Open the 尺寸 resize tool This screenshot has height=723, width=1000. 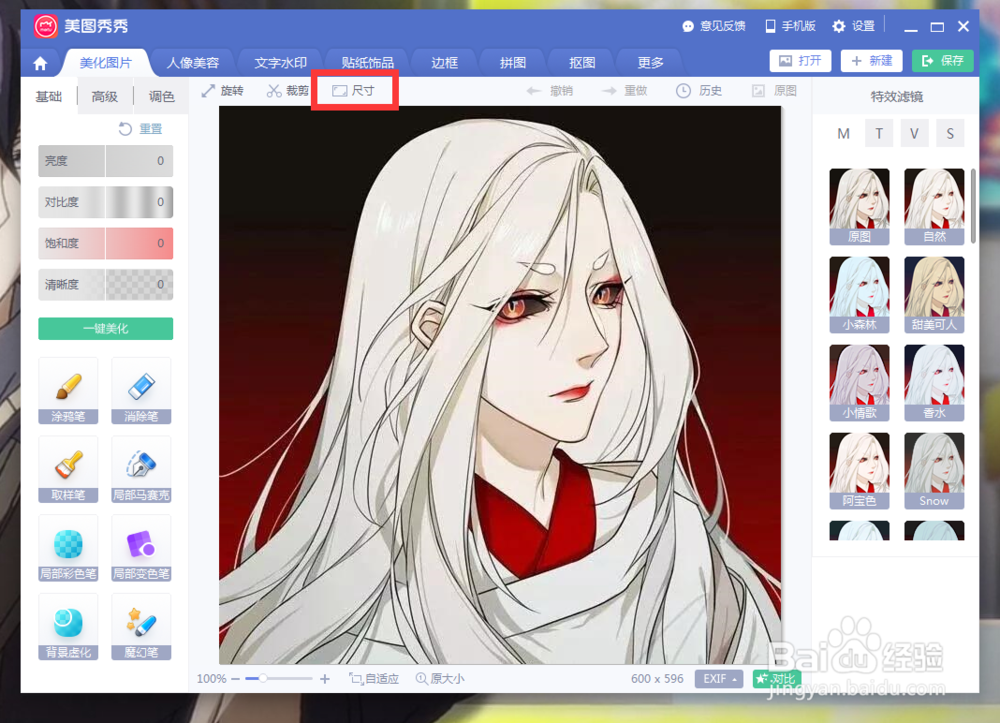tap(354, 91)
